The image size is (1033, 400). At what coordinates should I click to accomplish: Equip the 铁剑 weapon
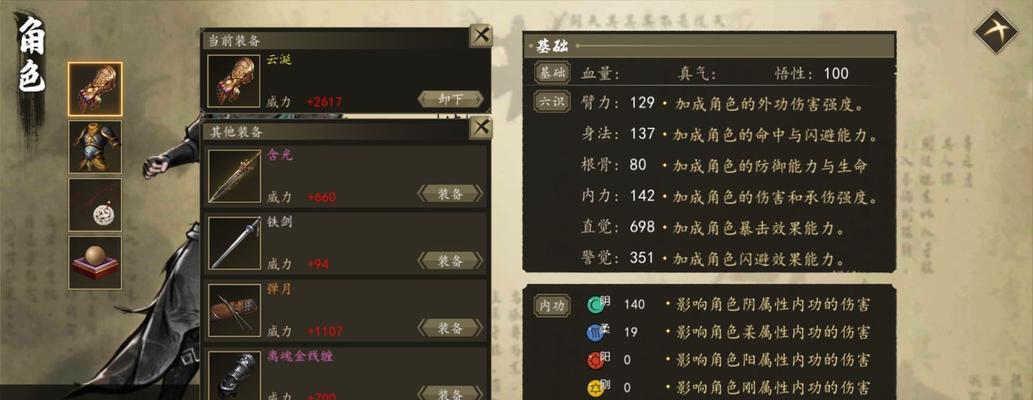click(x=451, y=261)
